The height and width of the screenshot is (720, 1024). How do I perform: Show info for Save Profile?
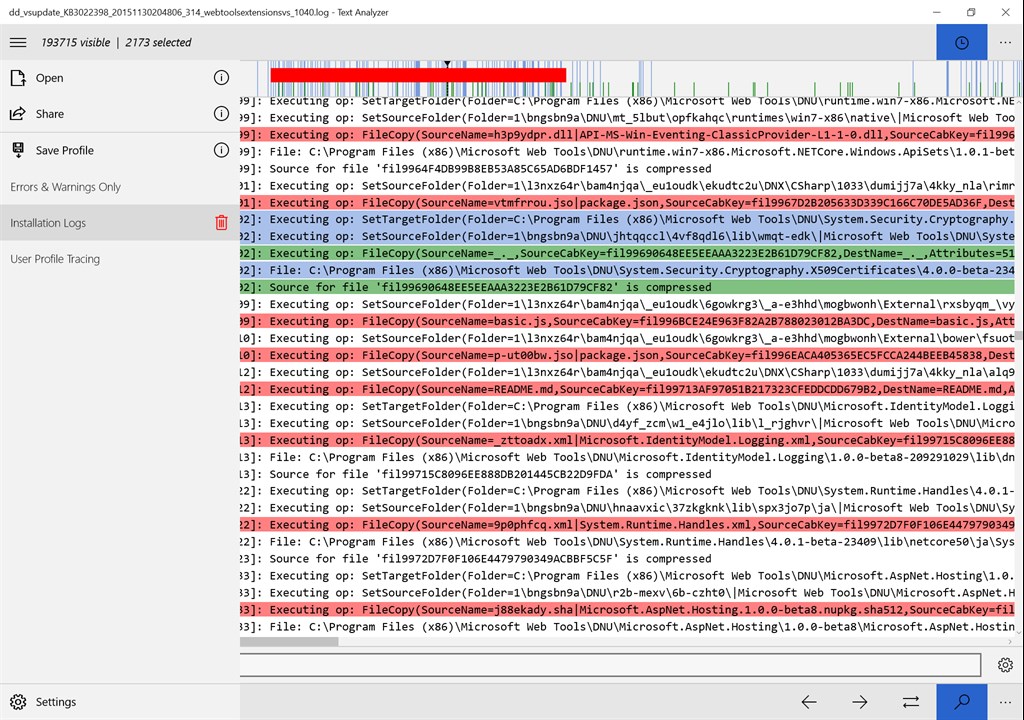pos(221,150)
